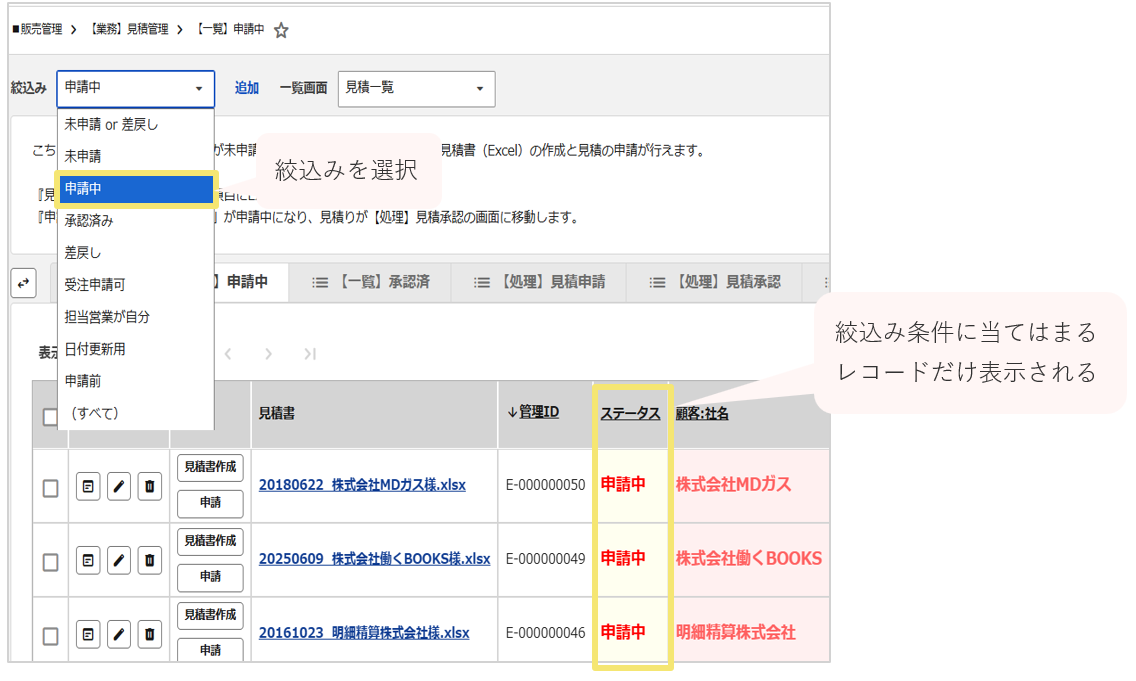The width and height of the screenshot is (1136, 681).
Task: Tick the checkbox for 株式会社MDガス row
Action: (x=51, y=488)
